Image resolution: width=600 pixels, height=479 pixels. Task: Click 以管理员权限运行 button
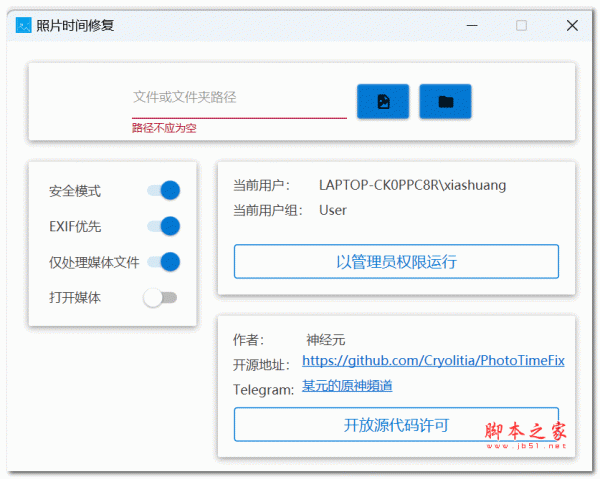(x=396, y=262)
